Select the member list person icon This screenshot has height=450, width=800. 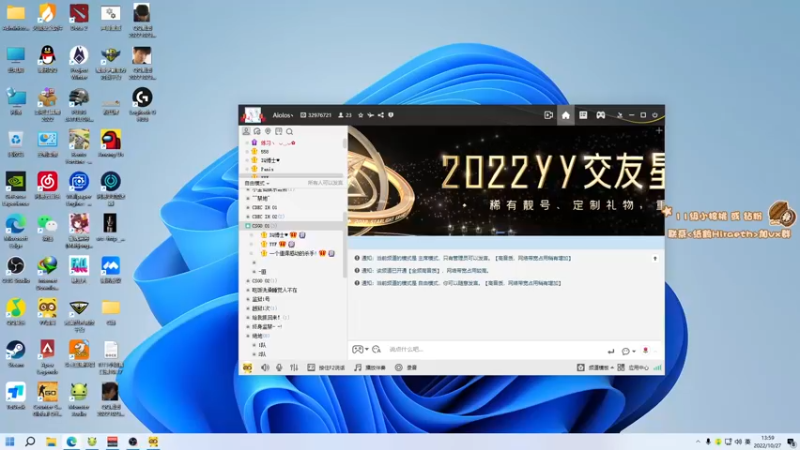coord(246,132)
